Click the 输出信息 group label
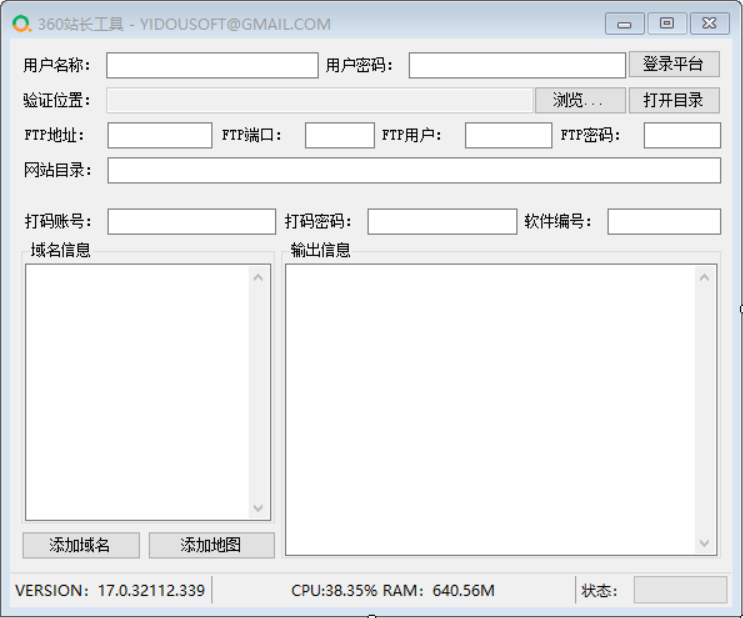The width and height of the screenshot is (743, 618). 320,250
